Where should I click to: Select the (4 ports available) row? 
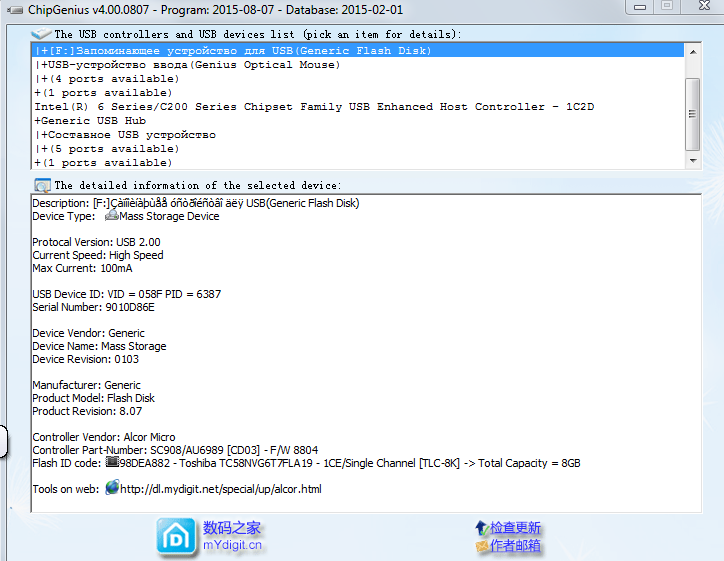coord(358,78)
